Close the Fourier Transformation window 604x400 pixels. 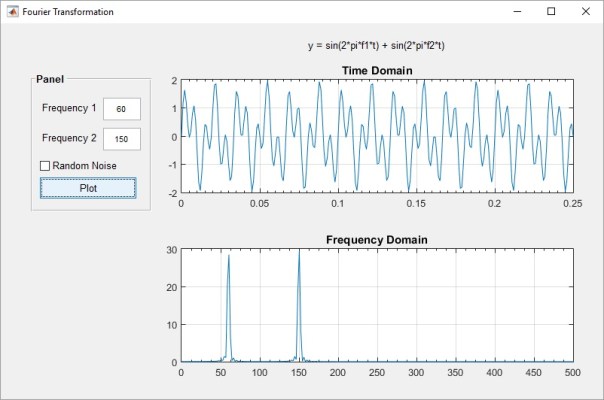[585, 12]
